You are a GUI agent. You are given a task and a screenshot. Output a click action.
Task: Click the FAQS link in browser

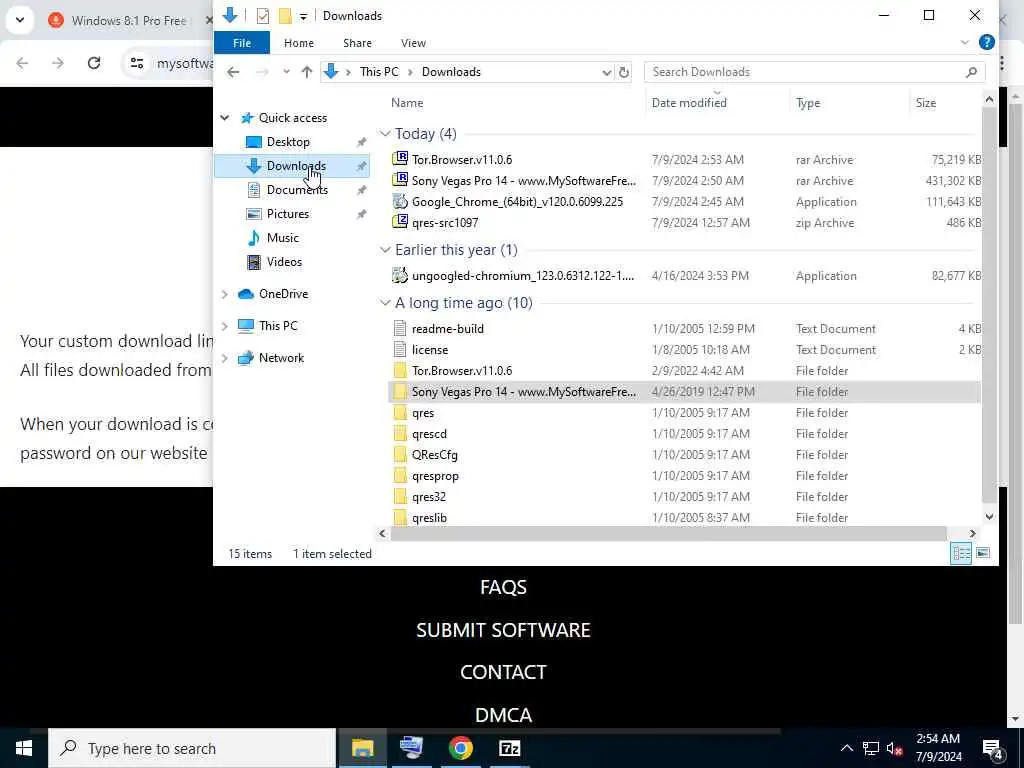[503, 587]
